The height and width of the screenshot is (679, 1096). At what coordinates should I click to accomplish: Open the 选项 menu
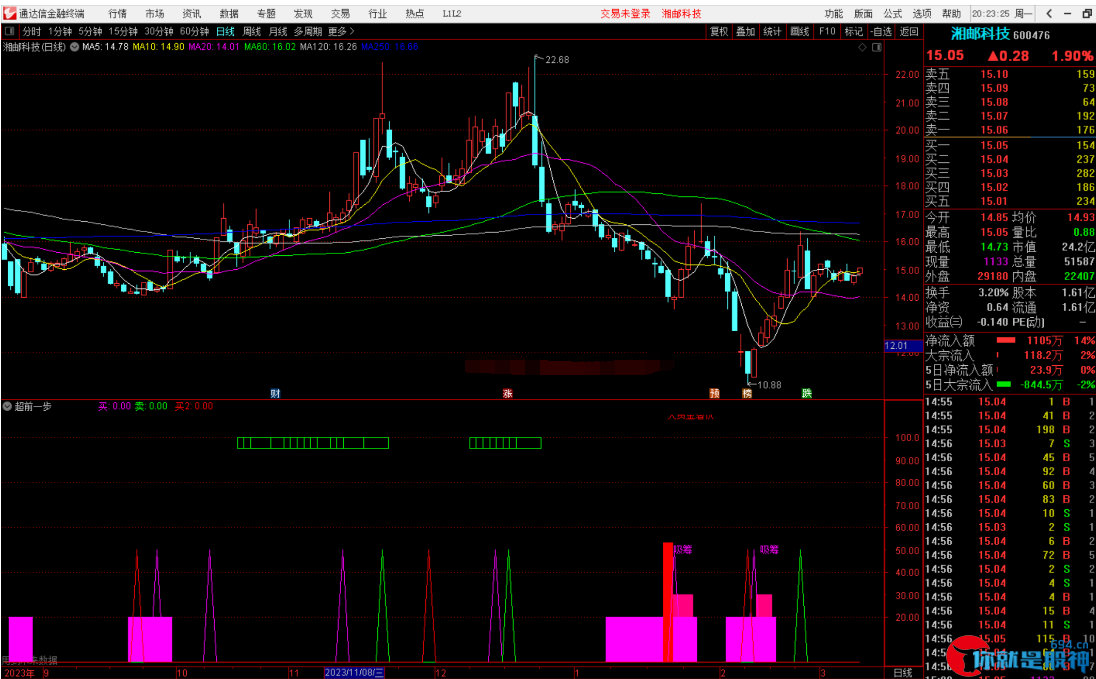click(922, 13)
